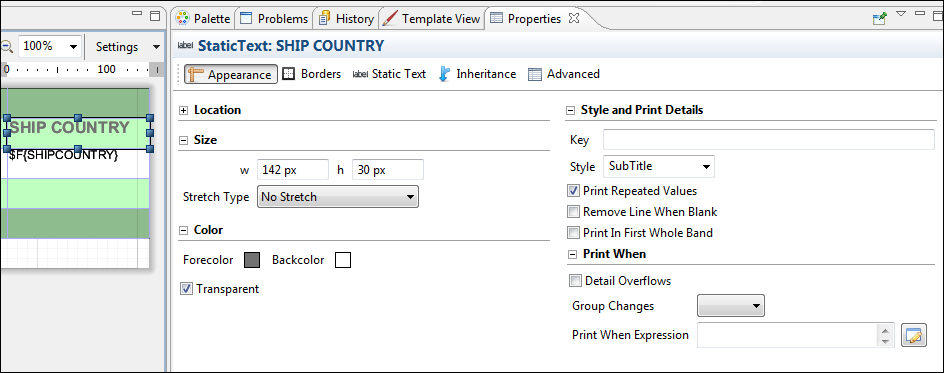Enable Remove Line When Blank

pos(574,212)
